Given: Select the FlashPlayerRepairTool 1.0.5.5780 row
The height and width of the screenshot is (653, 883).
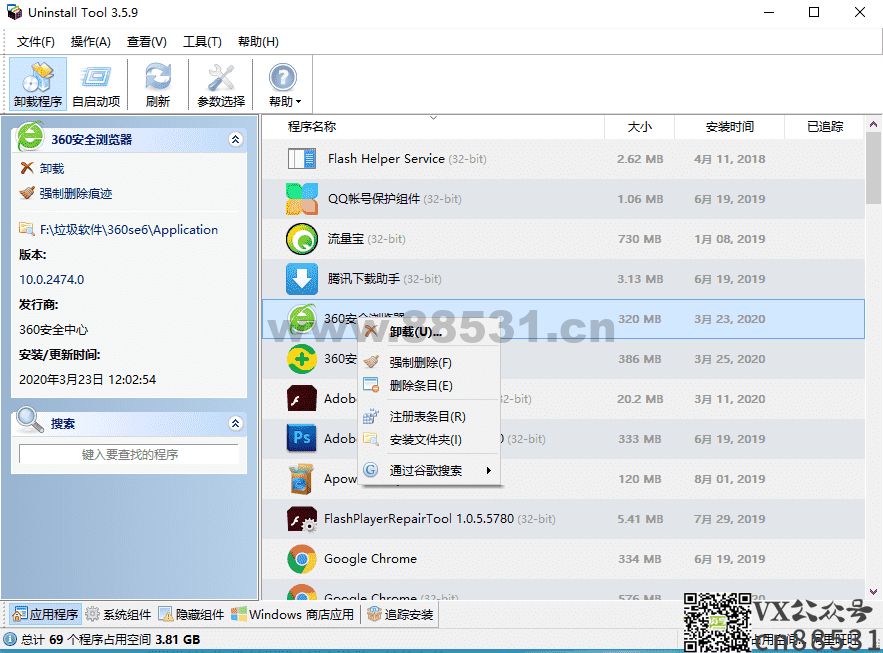Looking at the screenshot, I should tap(563, 519).
